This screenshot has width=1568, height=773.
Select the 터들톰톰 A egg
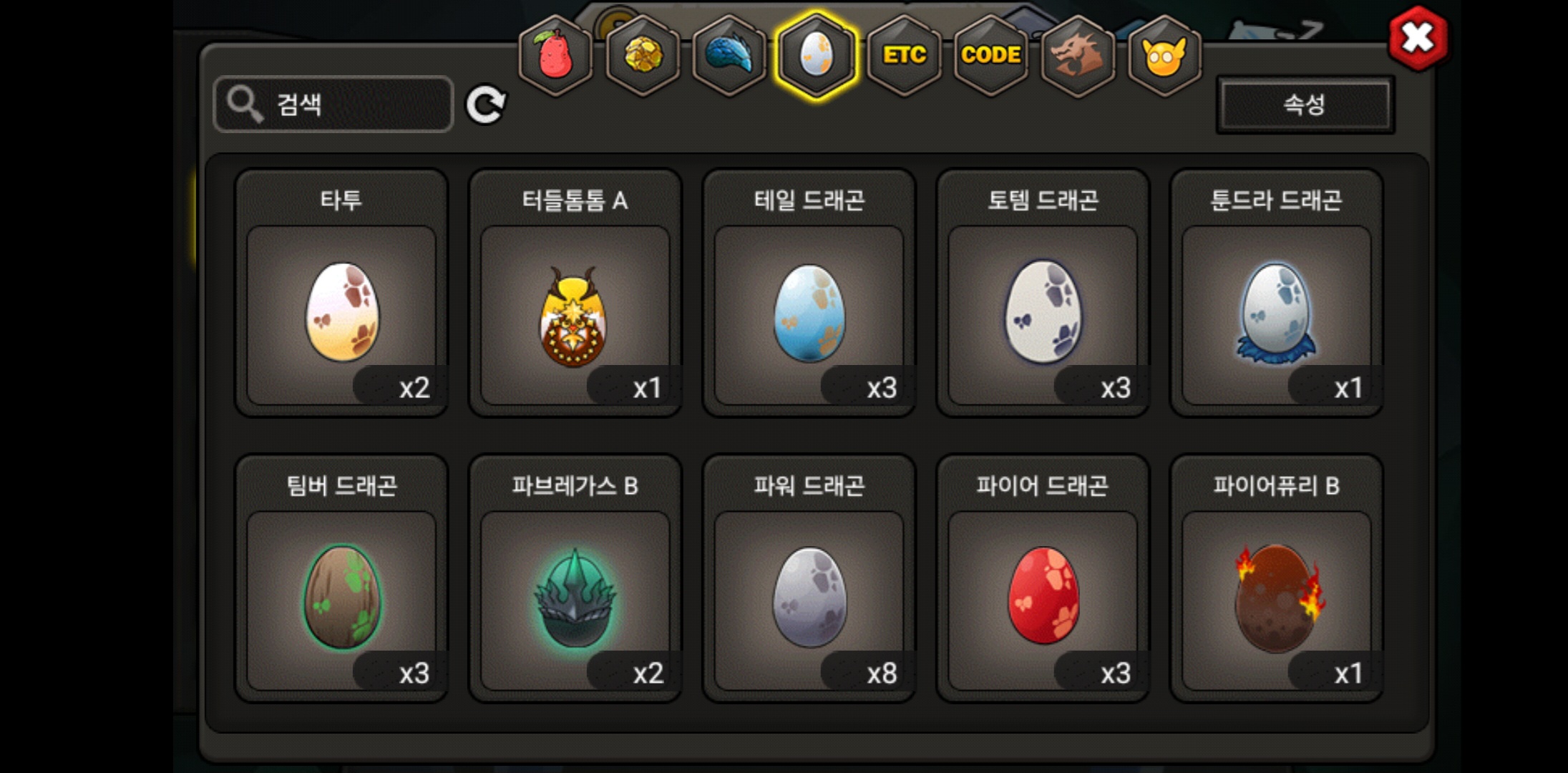pyautogui.click(x=575, y=293)
